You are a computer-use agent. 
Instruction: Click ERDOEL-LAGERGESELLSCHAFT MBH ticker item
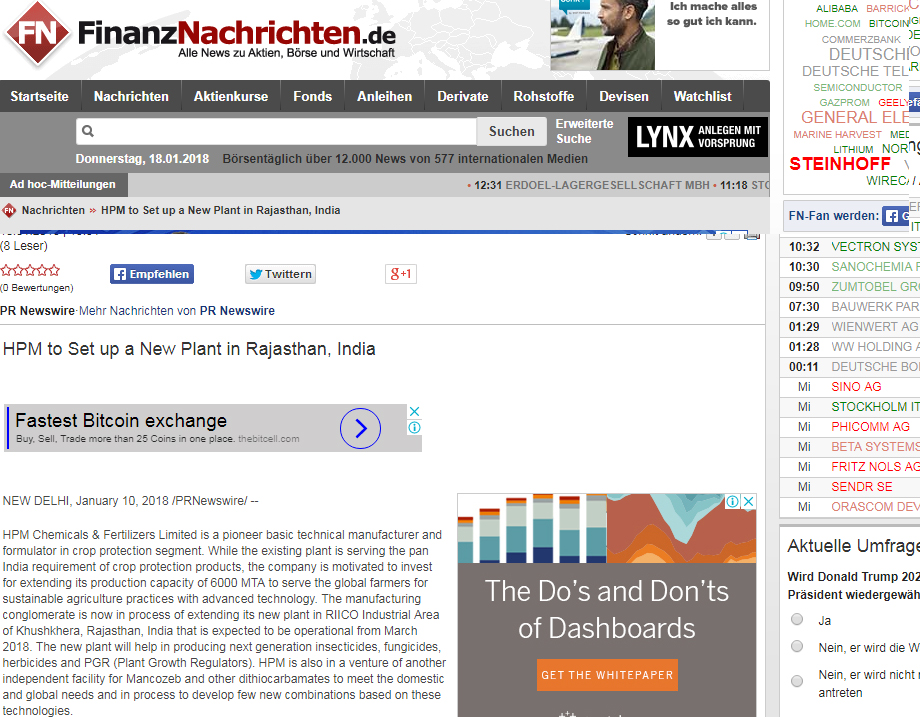[x=607, y=185]
